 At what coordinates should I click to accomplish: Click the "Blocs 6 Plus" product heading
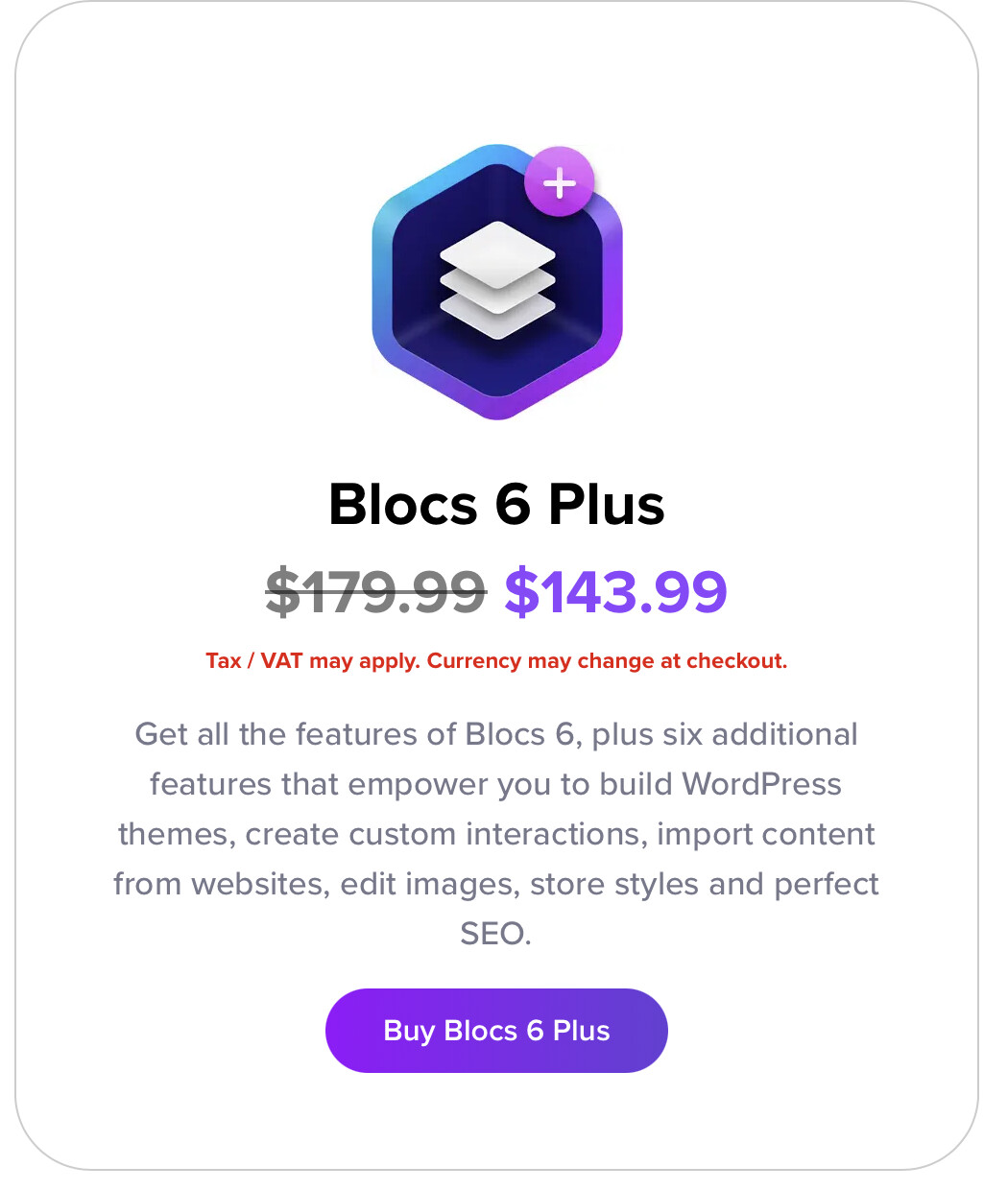click(496, 504)
